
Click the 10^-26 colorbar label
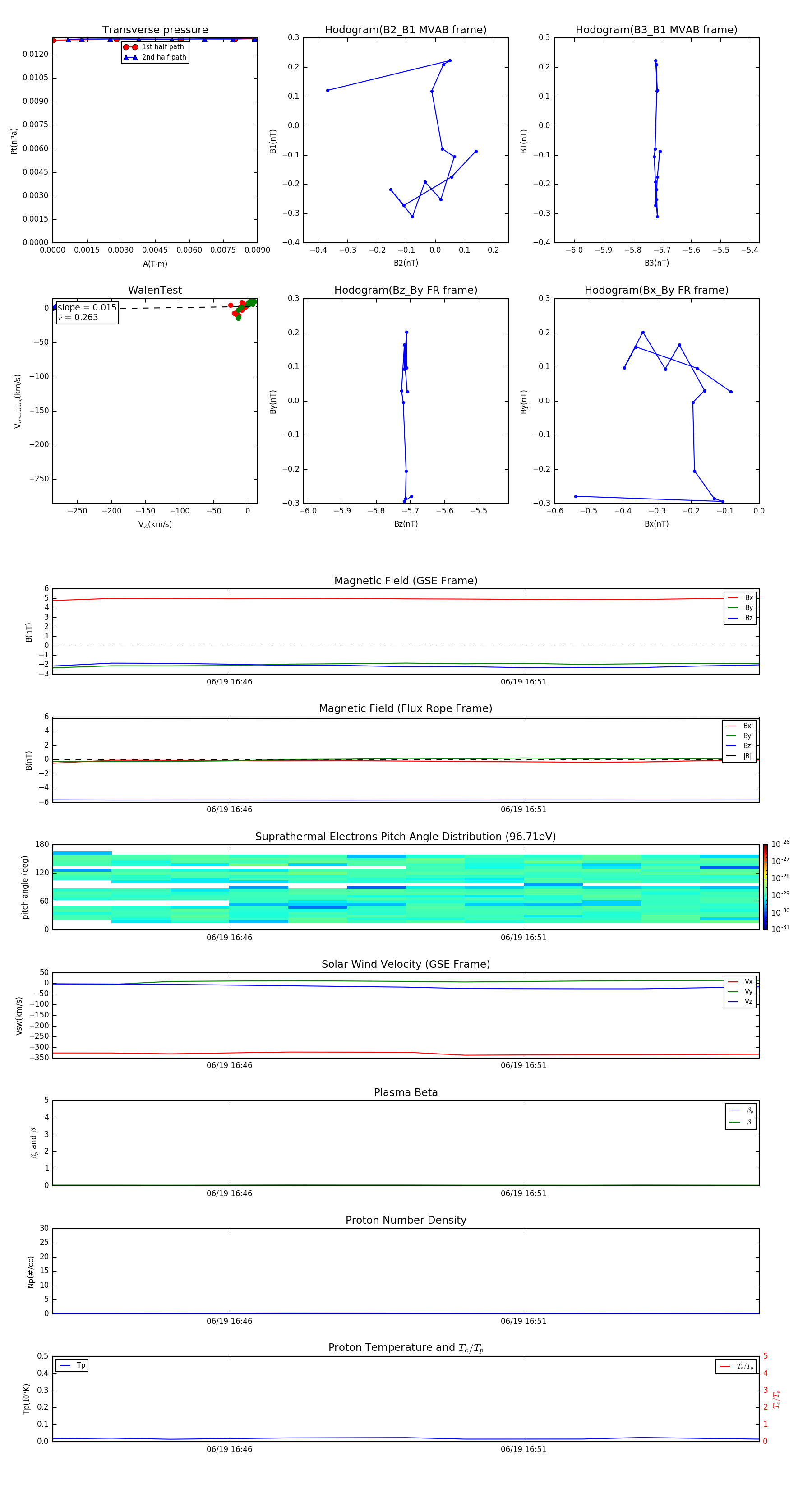click(780, 844)
